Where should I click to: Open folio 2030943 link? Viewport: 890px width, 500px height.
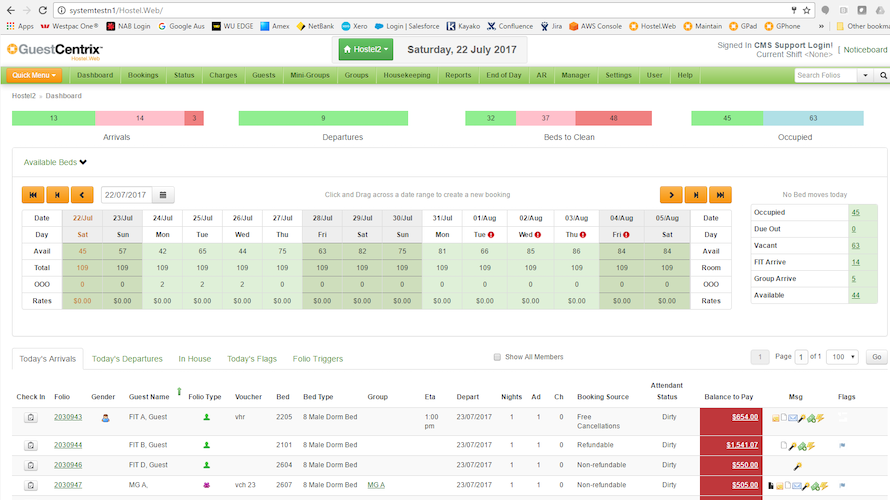[x=68, y=417]
